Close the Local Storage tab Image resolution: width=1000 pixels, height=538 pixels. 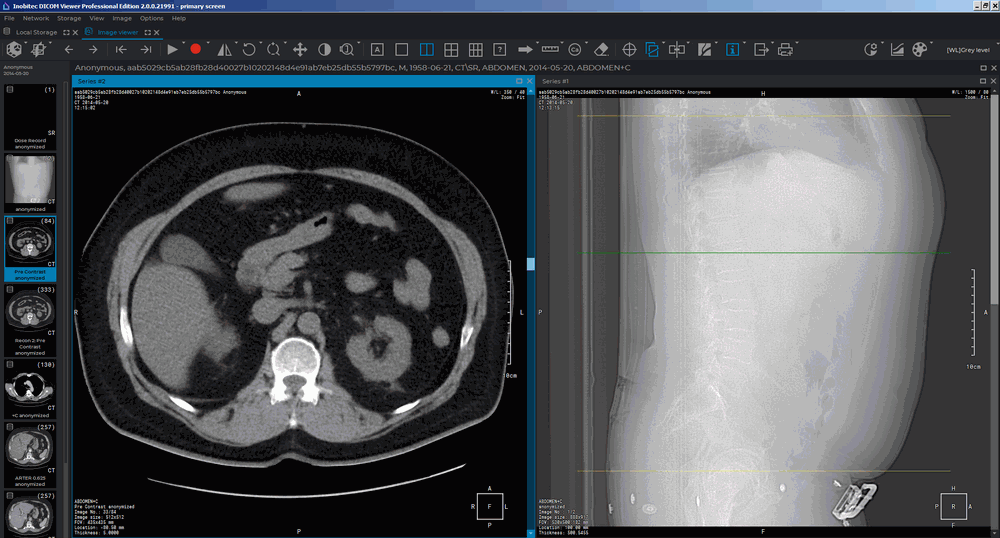(x=75, y=32)
